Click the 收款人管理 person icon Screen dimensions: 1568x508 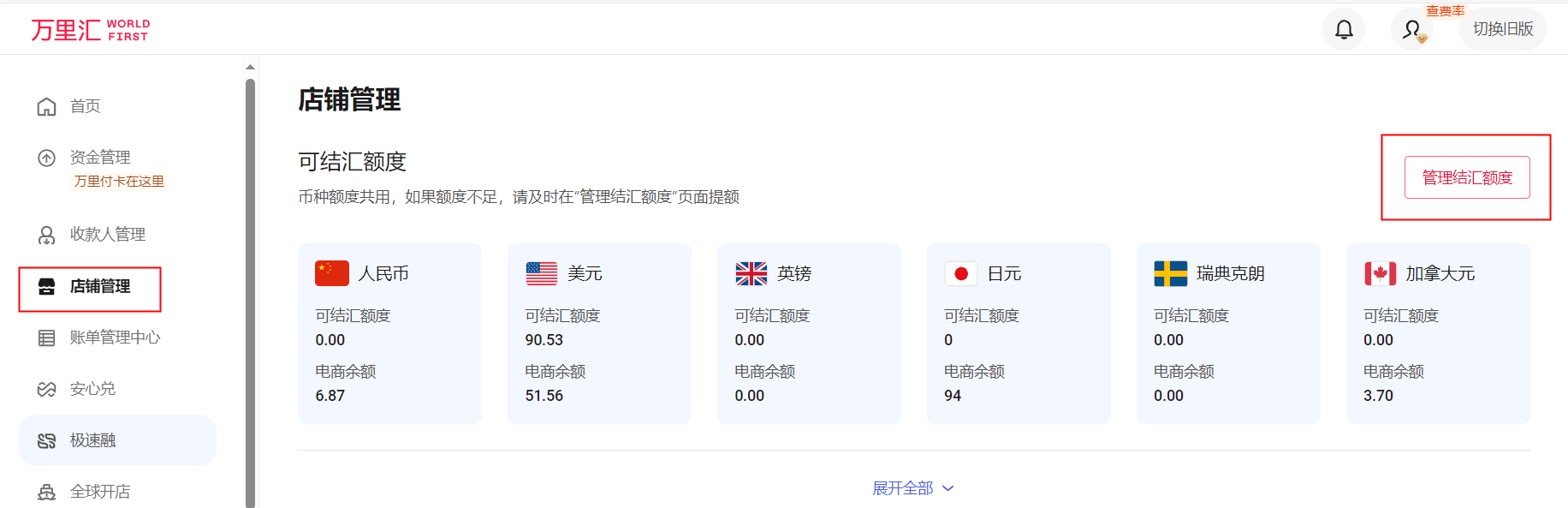coord(46,235)
